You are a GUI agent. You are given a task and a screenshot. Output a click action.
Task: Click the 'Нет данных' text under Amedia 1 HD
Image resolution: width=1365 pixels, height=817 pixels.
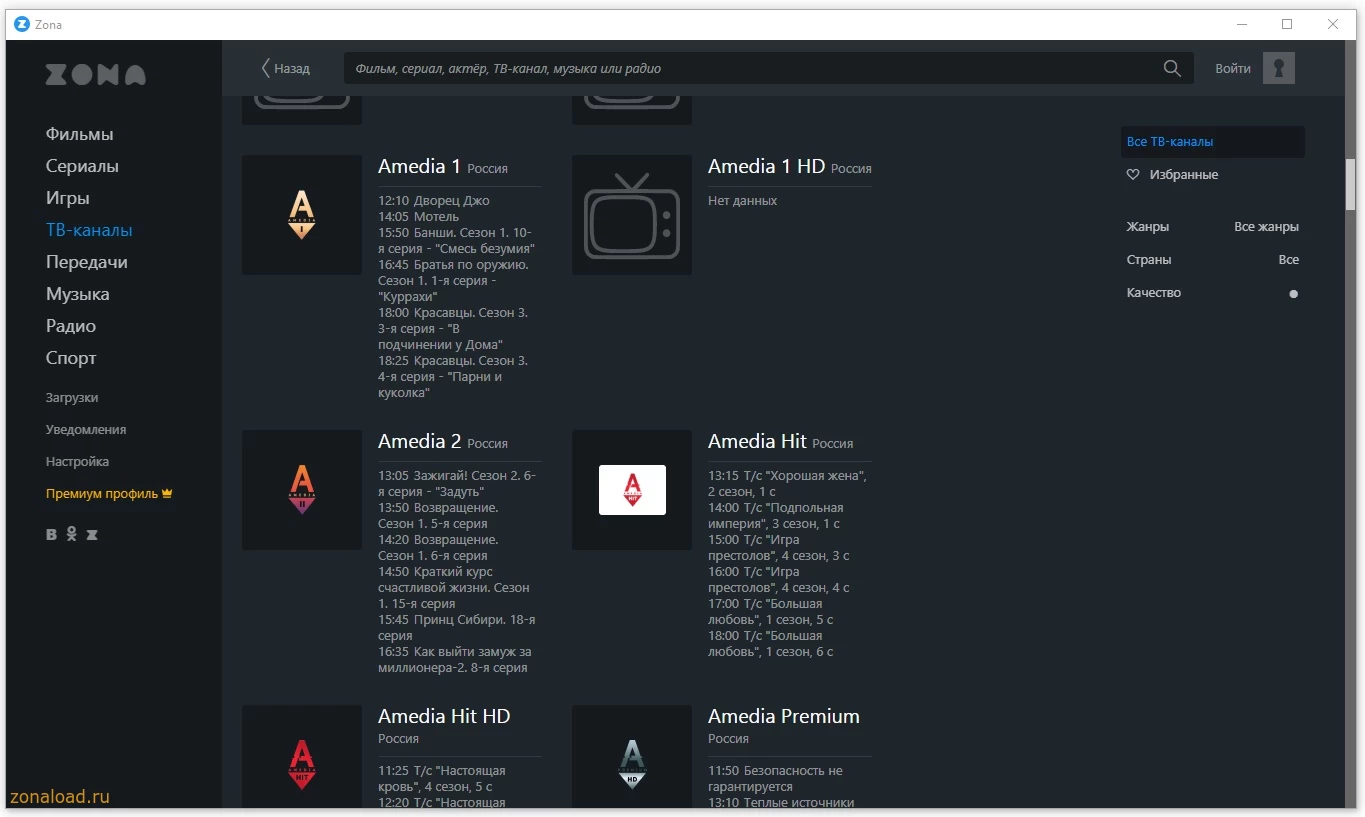pos(743,201)
